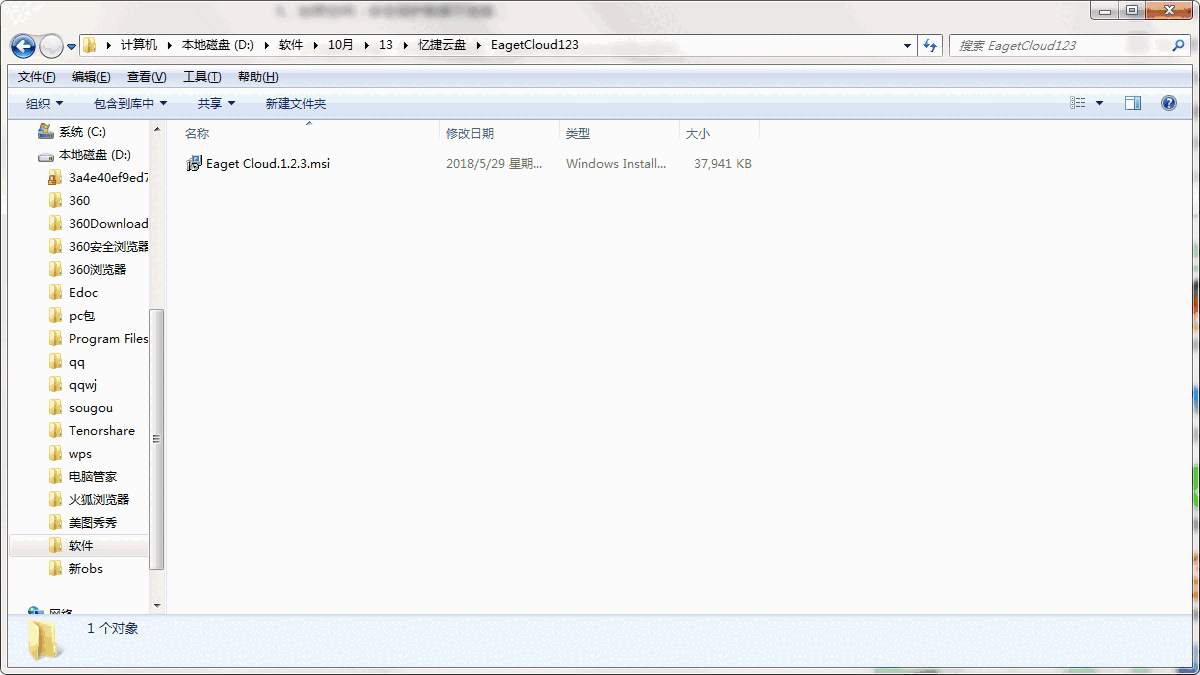Click the Back navigation arrow button
The width and height of the screenshot is (1200, 675).
(x=23, y=46)
